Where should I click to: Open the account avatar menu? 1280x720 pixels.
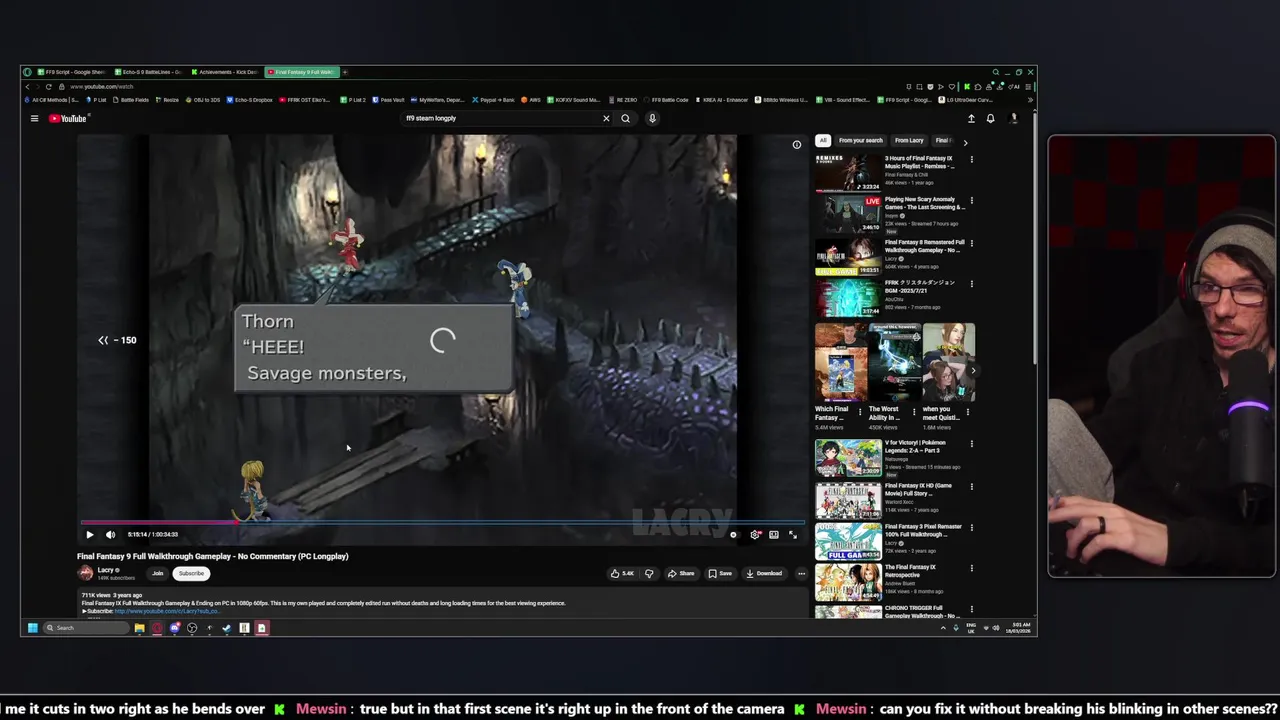[1013, 118]
